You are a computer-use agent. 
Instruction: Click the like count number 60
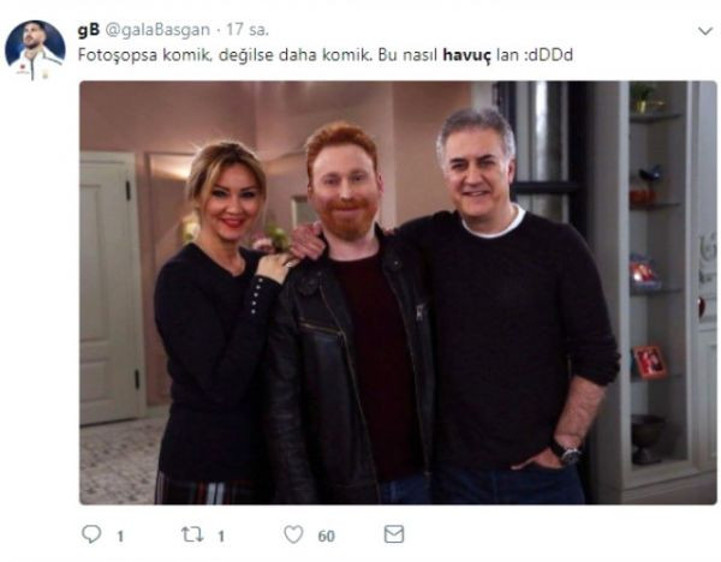(x=326, y=536)
